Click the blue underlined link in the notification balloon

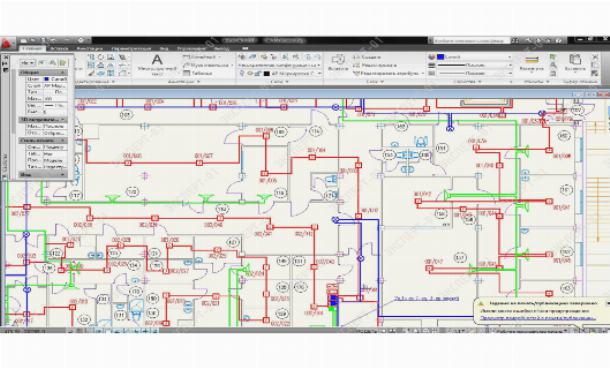pos(537,318)
